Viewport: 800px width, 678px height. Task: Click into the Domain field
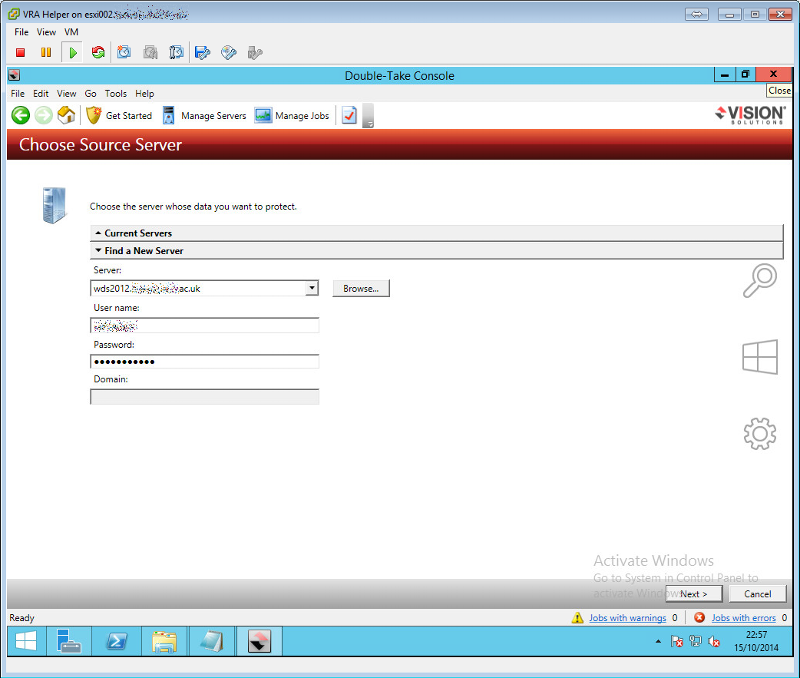[205, 397]
